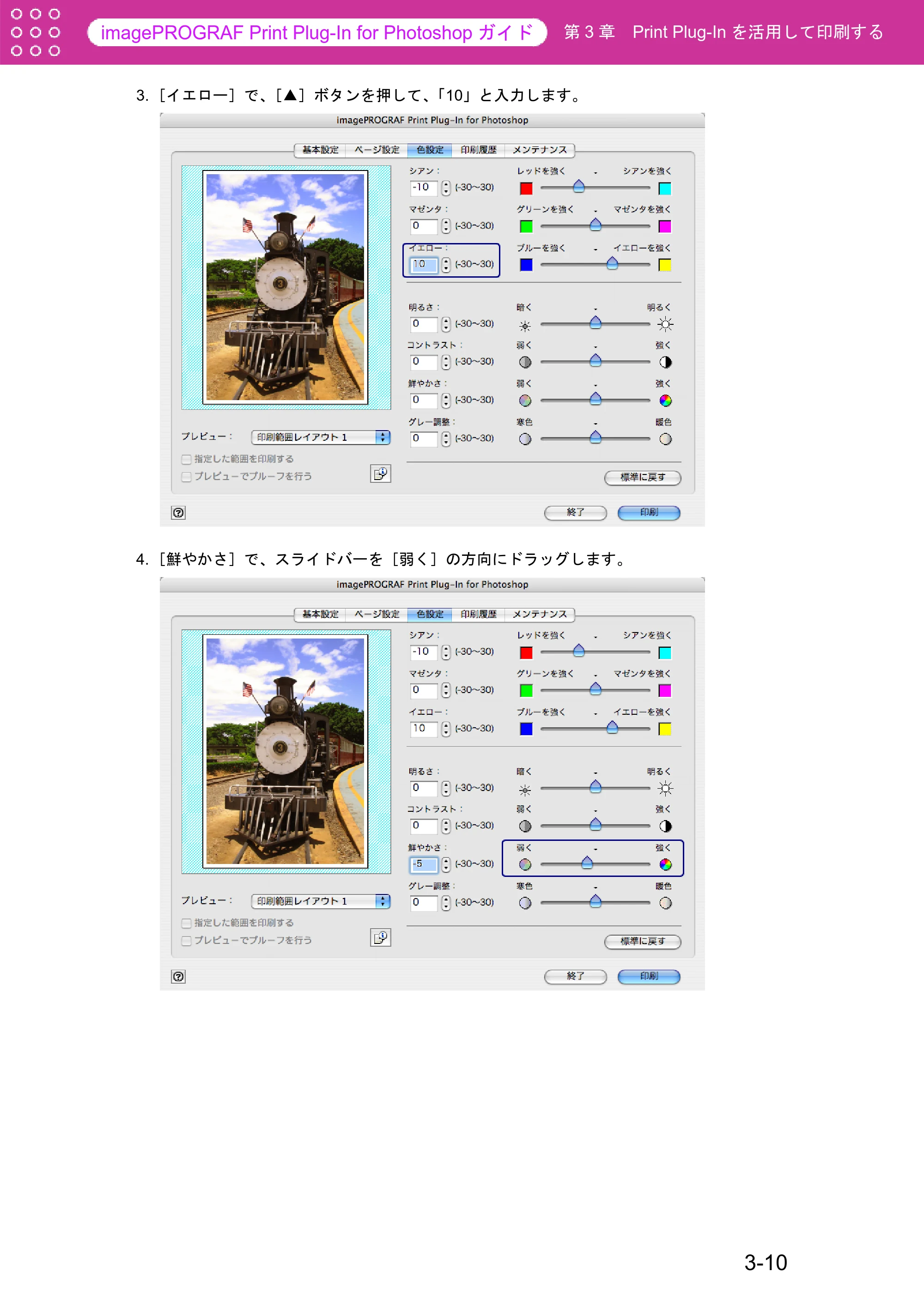This screenshot has width=924, height=1308.
Task: Check プレビューでプルーフを行う in the upper dialog
Action: click(x=186, y=477)
